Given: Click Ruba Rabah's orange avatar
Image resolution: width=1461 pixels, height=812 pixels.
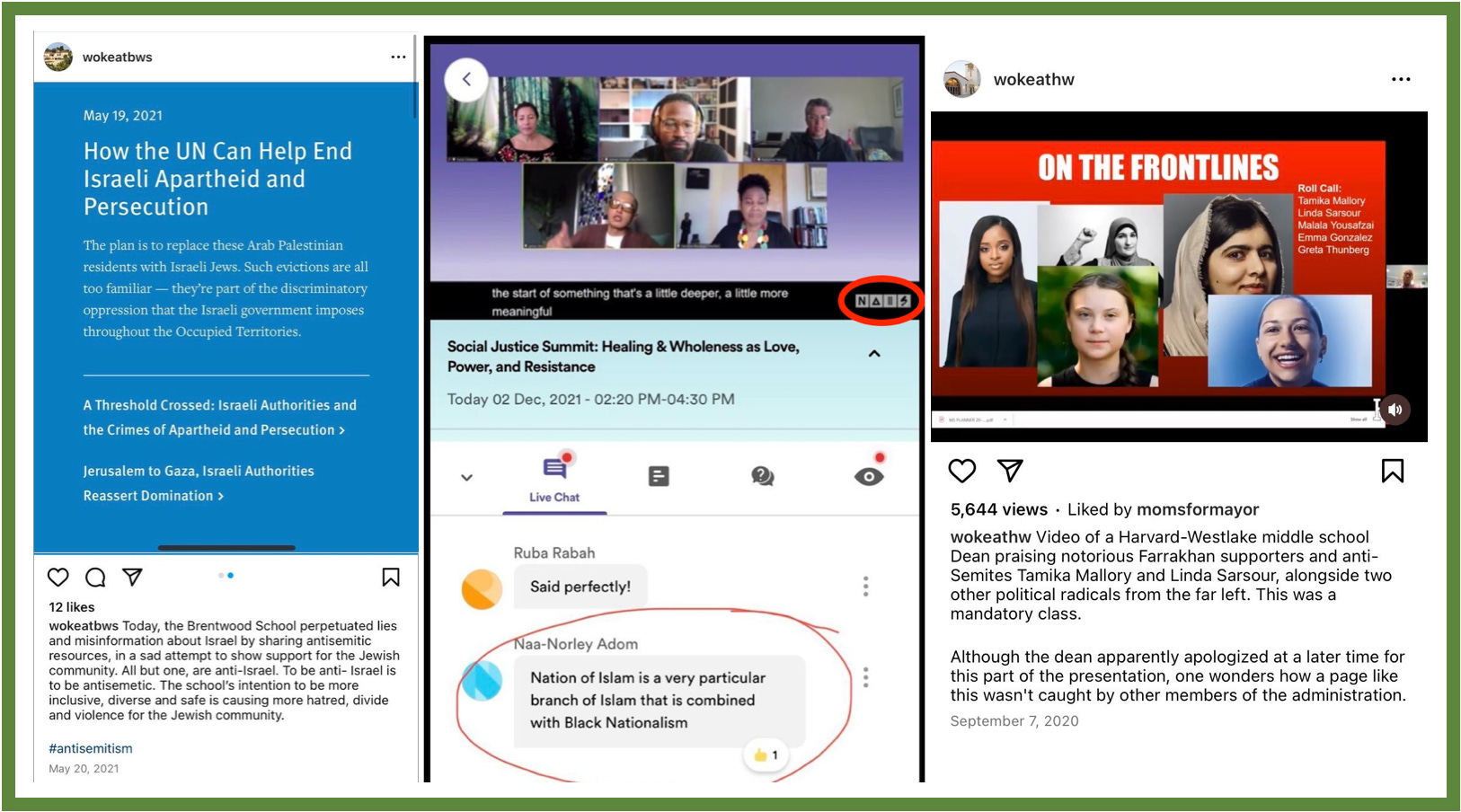Looking at the screenshot, I should (x=483, y=589).
